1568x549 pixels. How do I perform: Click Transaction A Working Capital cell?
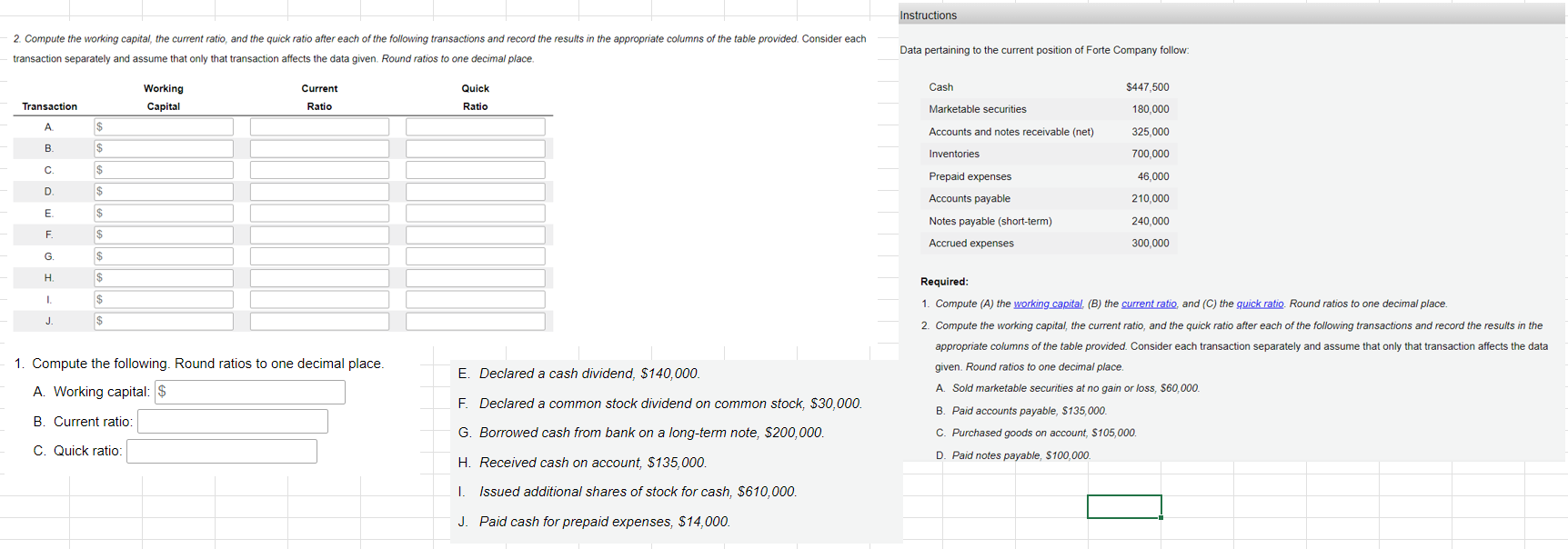(x=163, y=126)
